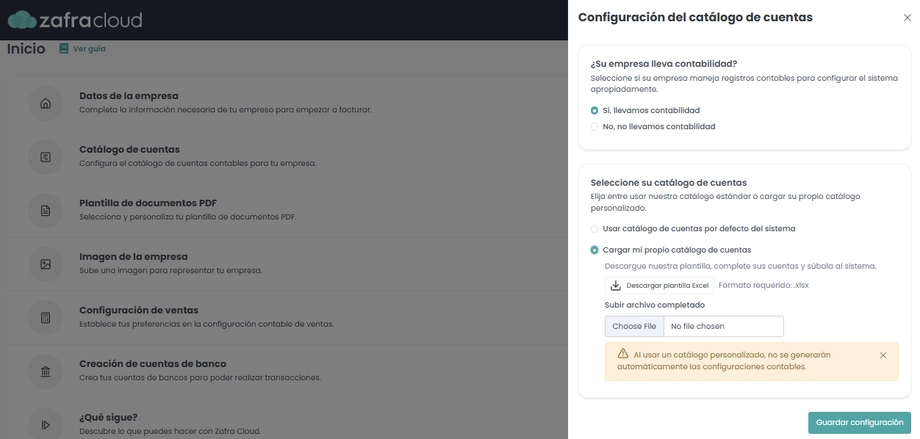Screen dimensions: 920x439
Task: Select 'Cargar mi propio catálogo de cuentas'
Action: coord(595,250)
